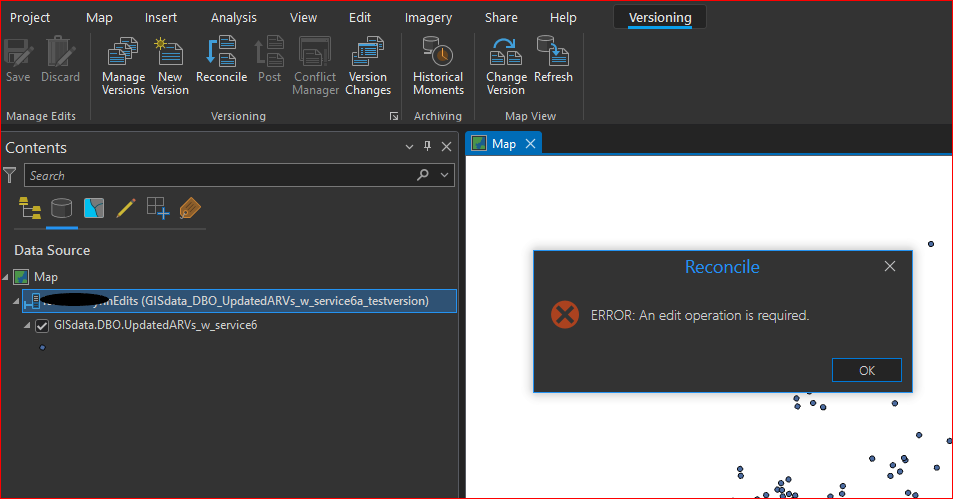
Task: Switch to List By Selection
Action: (94, 208)
